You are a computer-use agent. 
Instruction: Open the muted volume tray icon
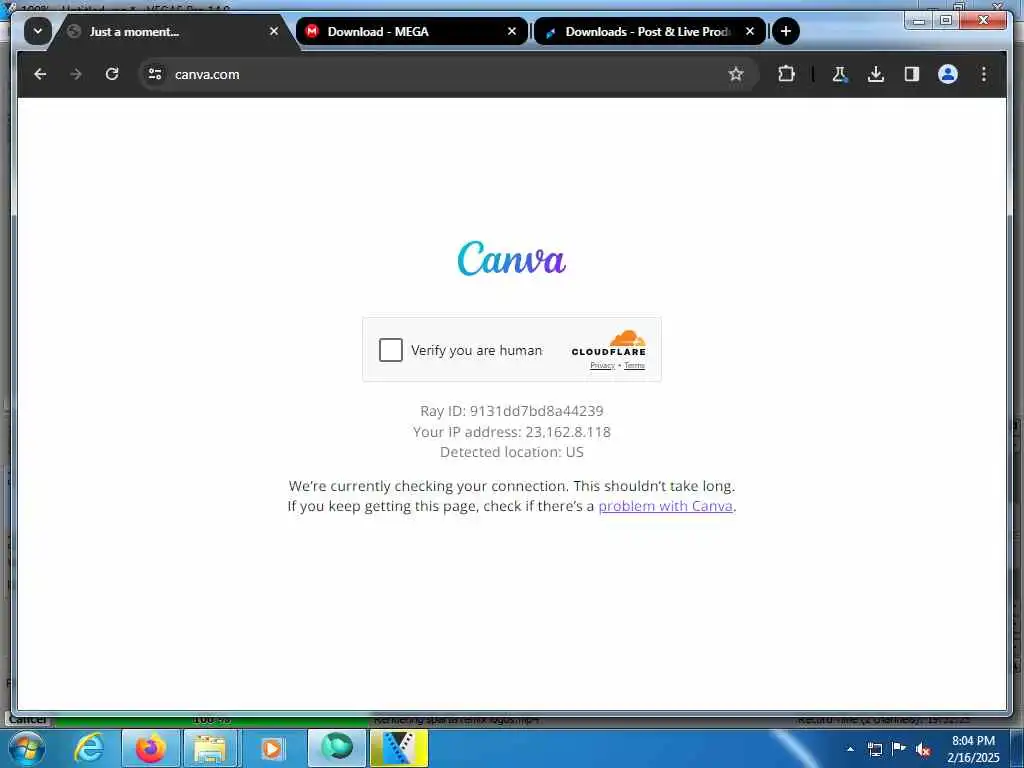click(923, 750)
